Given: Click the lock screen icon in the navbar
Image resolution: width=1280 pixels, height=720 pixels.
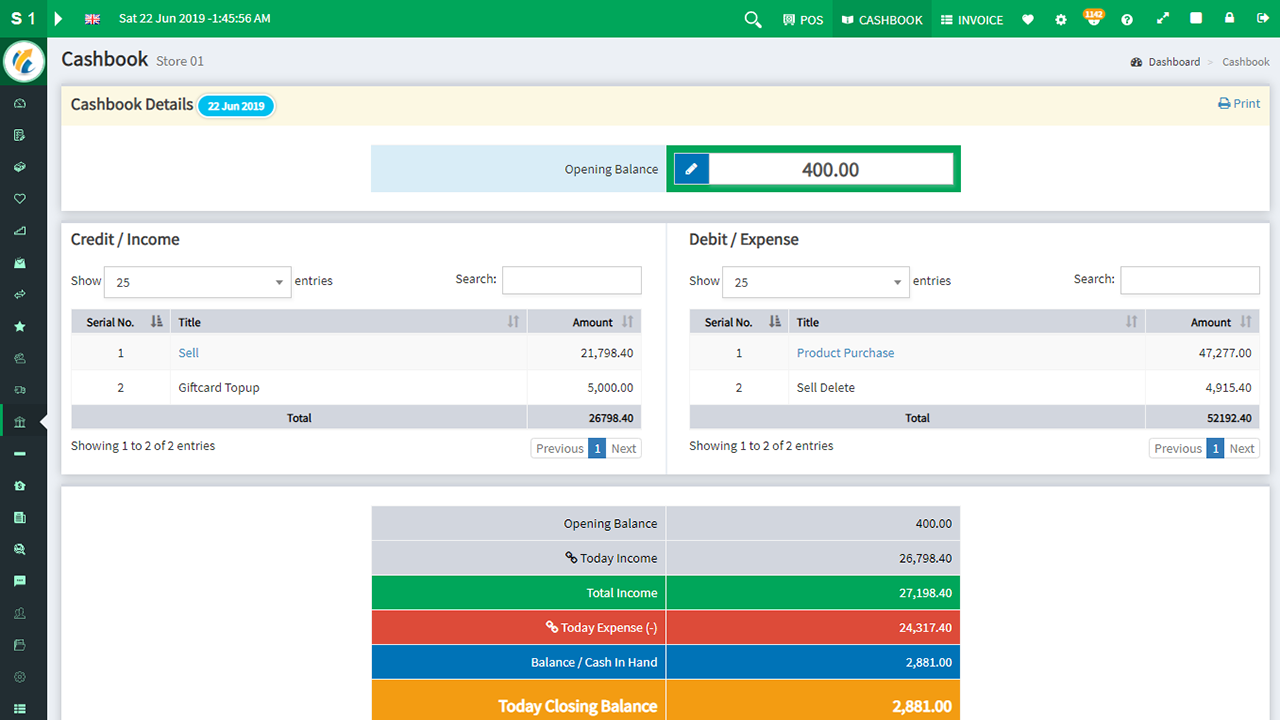Looking at the screenshot, I should click(1229, 18).
